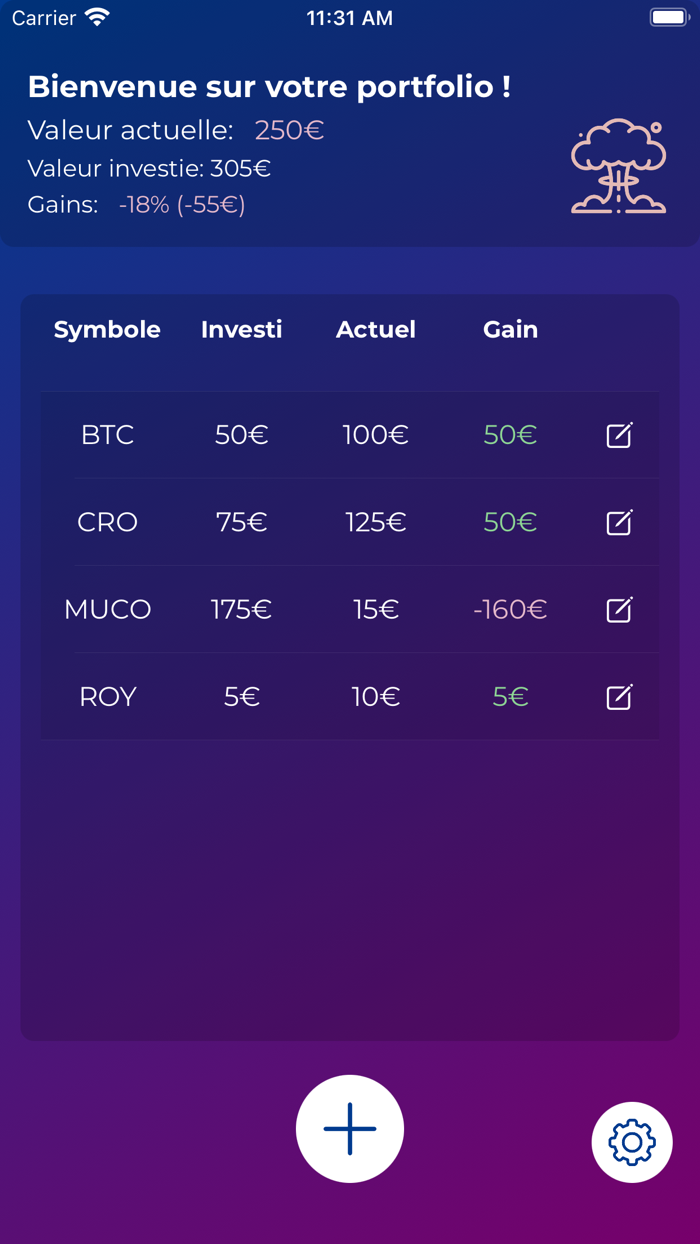Tap the plus button to add a crypto

click(349, 1128)
